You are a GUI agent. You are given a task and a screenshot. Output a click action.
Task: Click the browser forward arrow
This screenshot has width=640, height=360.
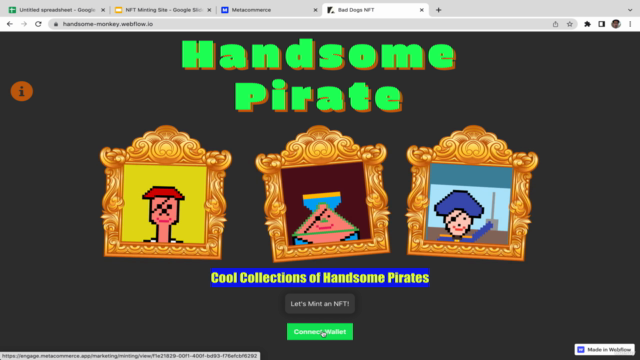coord(24,24)
